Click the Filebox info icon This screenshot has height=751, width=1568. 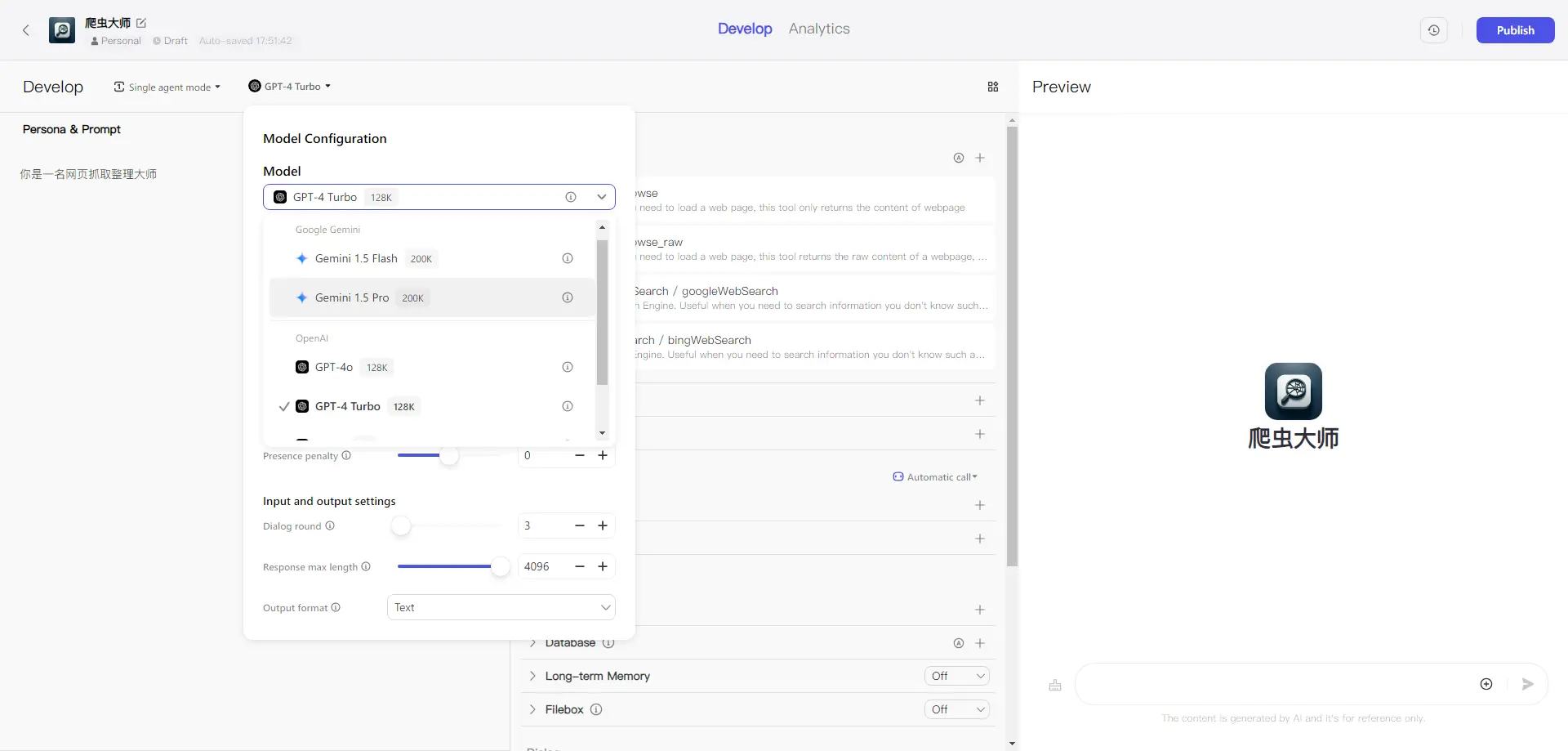(596, 709)
